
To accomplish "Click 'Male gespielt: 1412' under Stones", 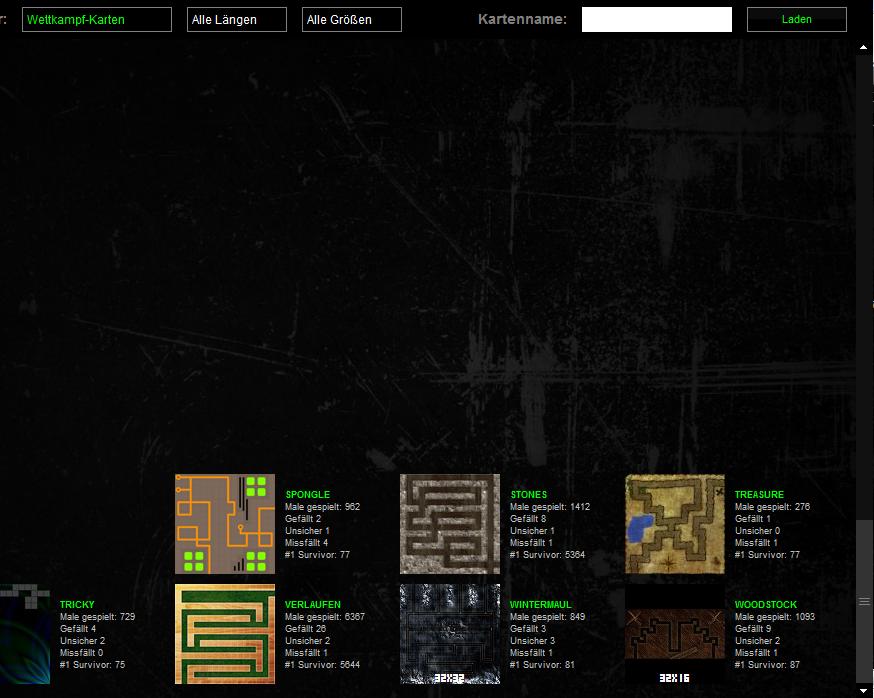I will (x=550, y=507).
